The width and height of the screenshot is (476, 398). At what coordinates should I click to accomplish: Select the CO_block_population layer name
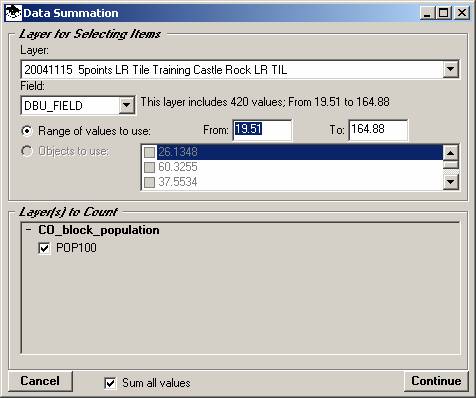(99, 230)
